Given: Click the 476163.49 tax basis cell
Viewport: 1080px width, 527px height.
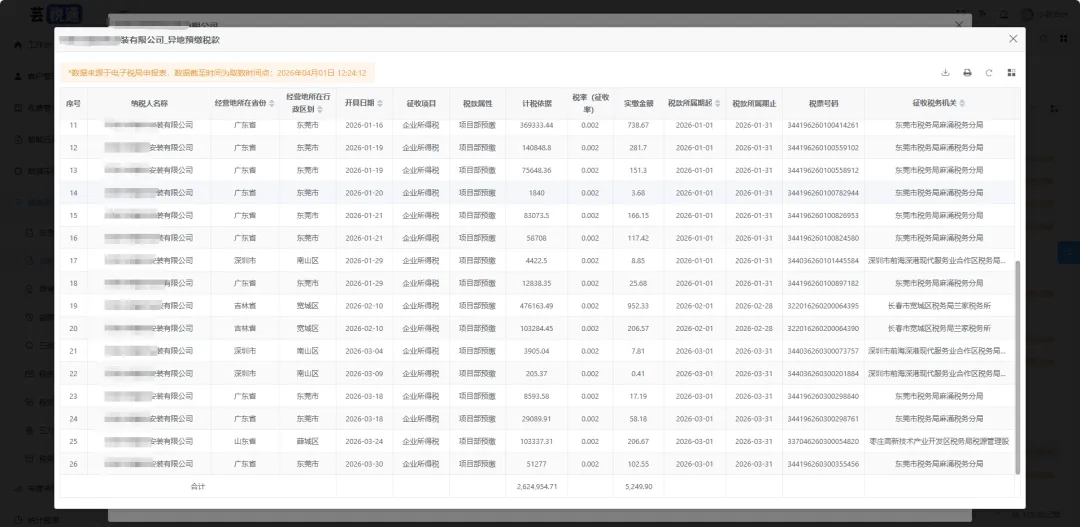Looking at the screenshot, I should (537, 306).
